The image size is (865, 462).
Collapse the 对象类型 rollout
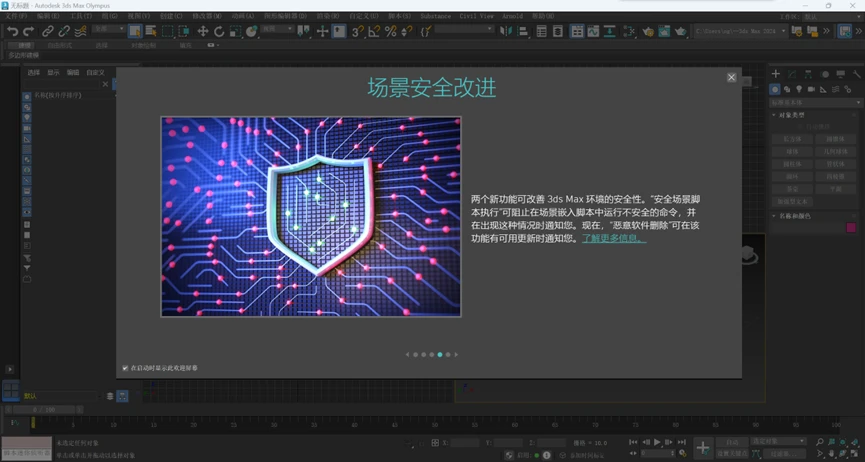tap(791, 115)
